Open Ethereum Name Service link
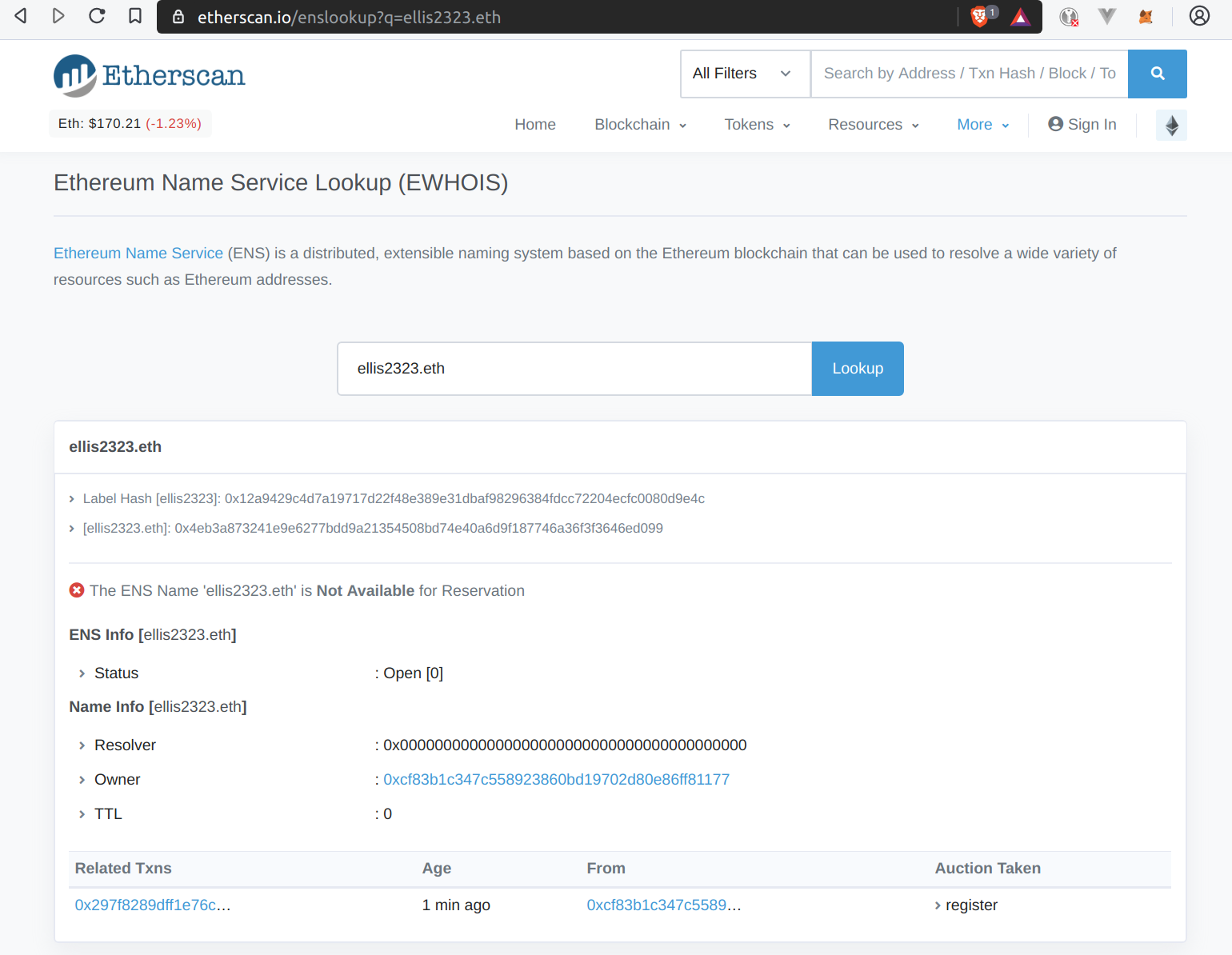The height and width of the screenshot is (955, 1232). 138,254
